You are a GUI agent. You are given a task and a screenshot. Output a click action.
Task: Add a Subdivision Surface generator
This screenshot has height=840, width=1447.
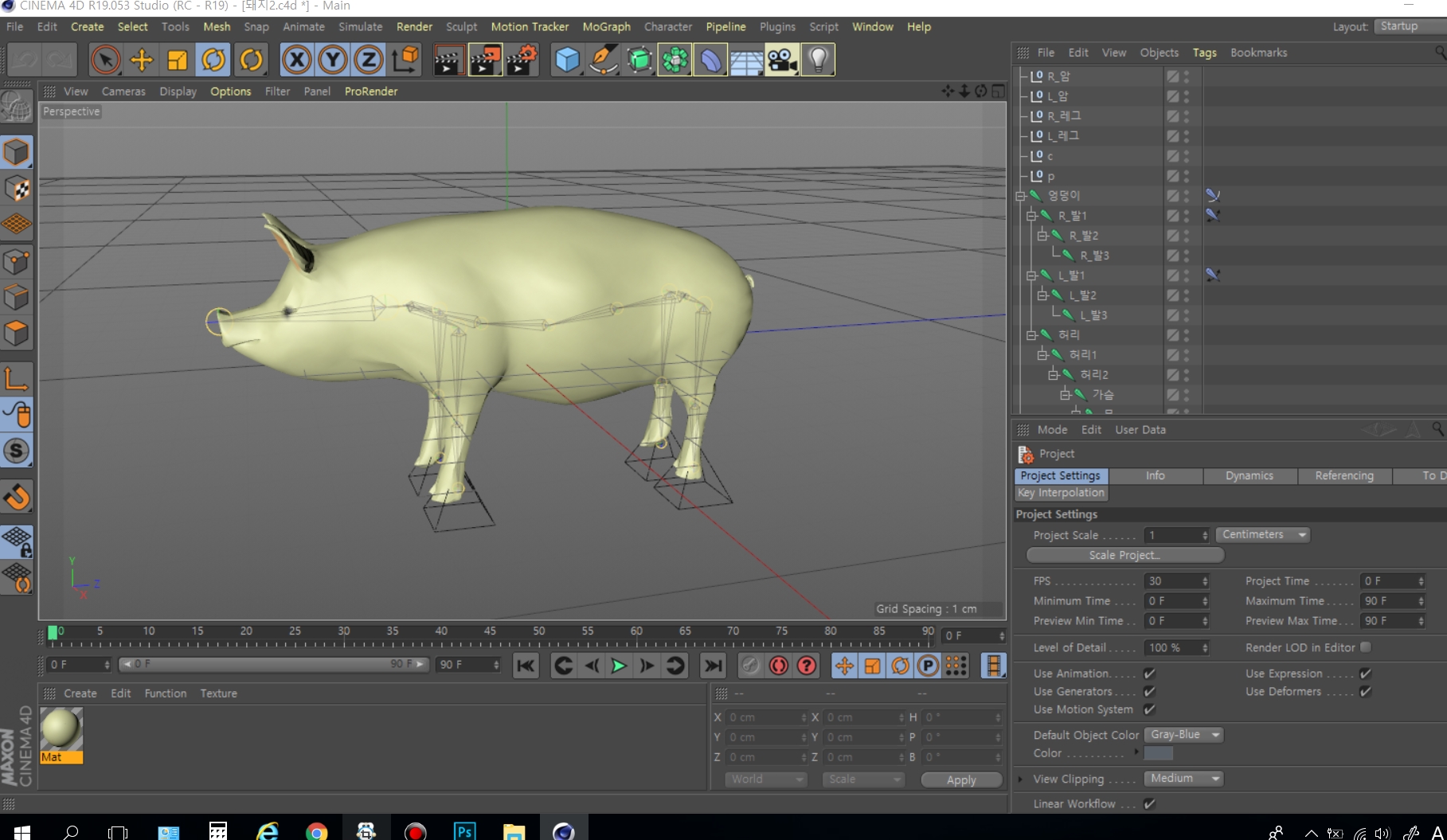639,61
